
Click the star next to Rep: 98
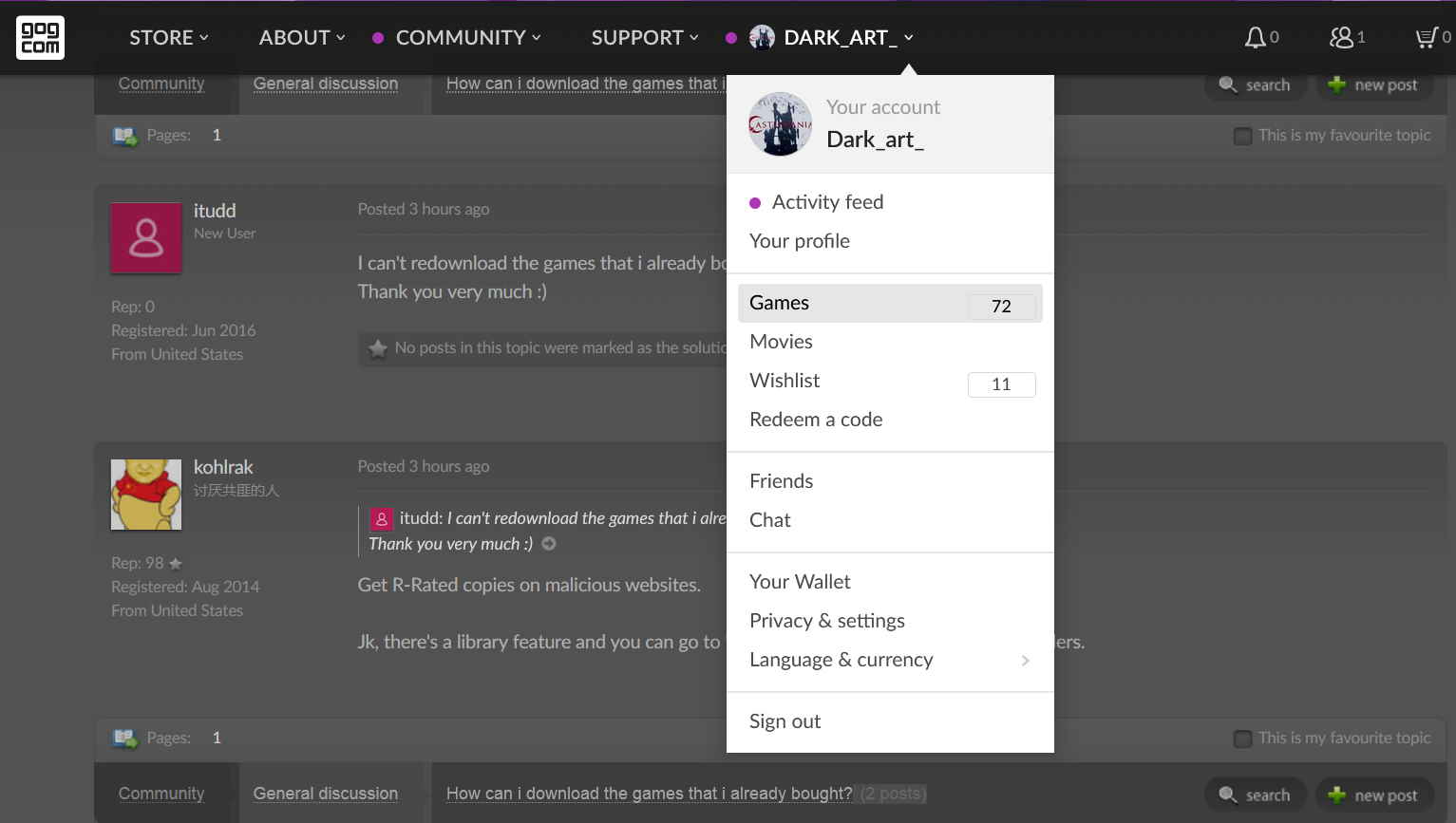coord(175,563)
